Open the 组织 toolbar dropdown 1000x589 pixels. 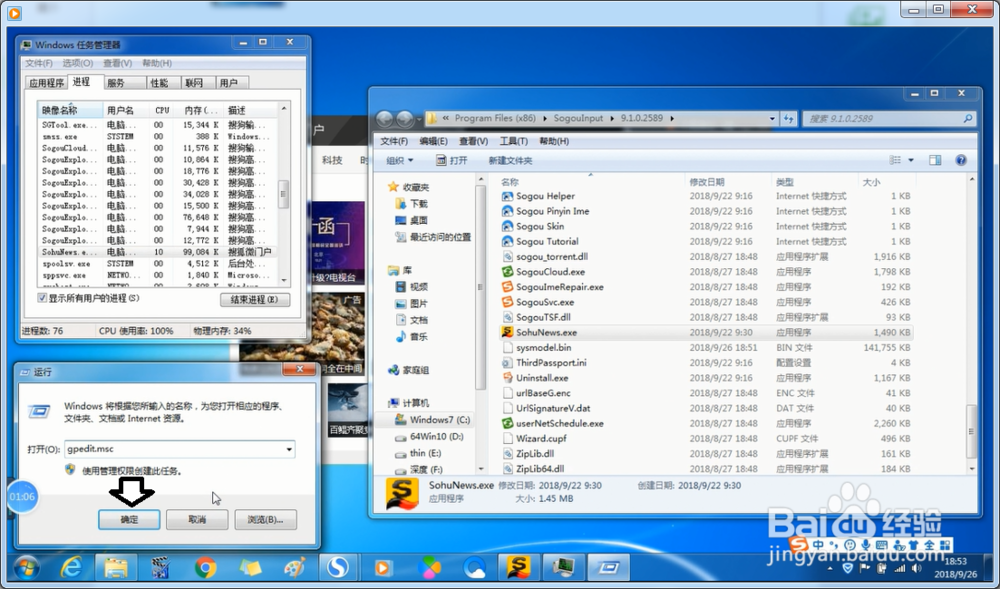(400, 161)
